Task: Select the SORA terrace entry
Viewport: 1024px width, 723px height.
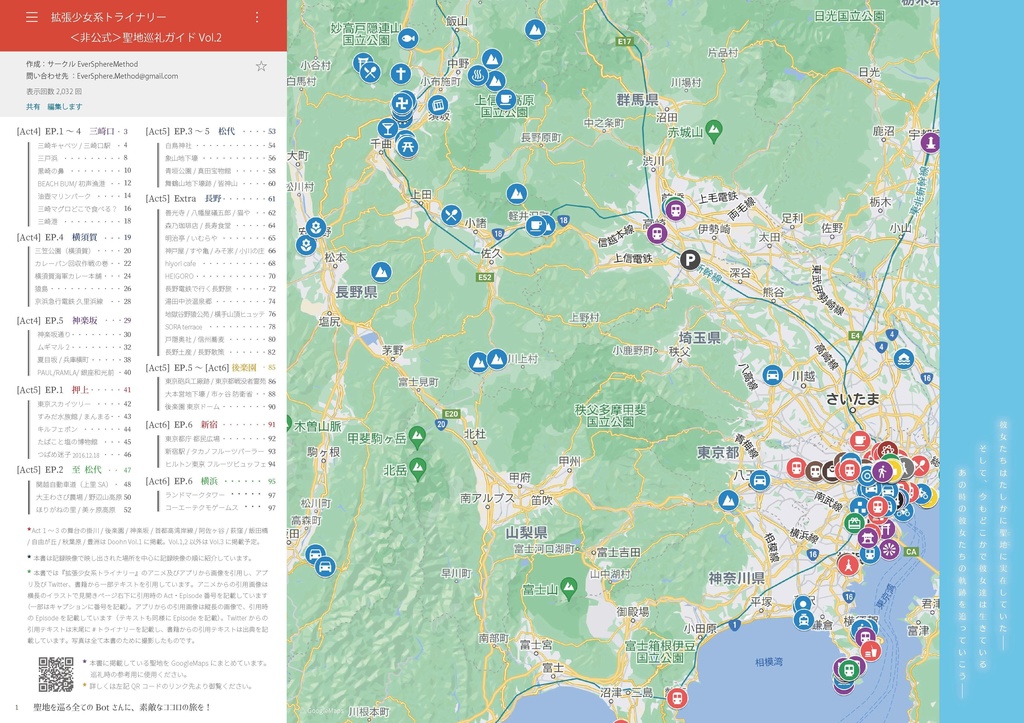Action: point(220,327)
